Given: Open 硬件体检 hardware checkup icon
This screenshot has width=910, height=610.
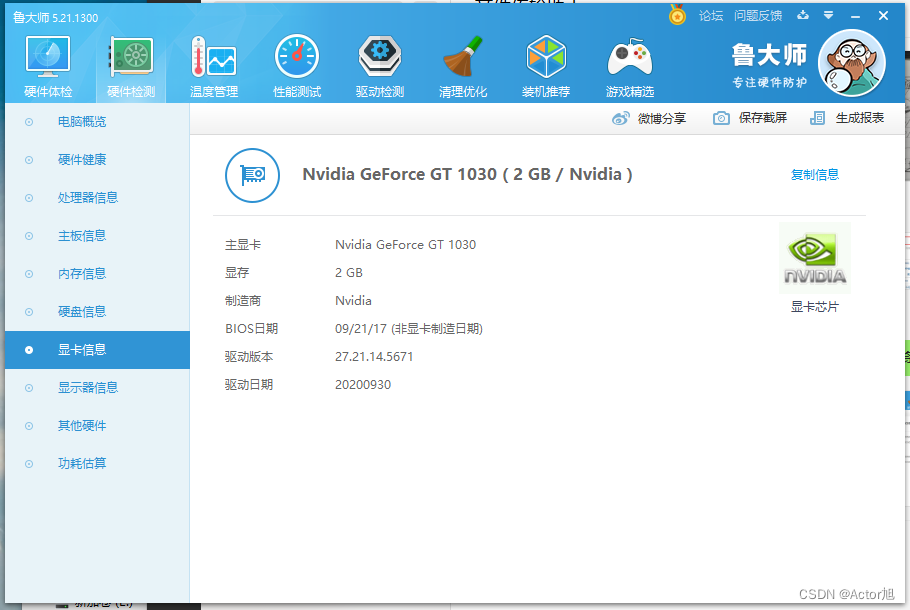Looking at the screenshot, I should pyautogui.click(x=48, y=57).
